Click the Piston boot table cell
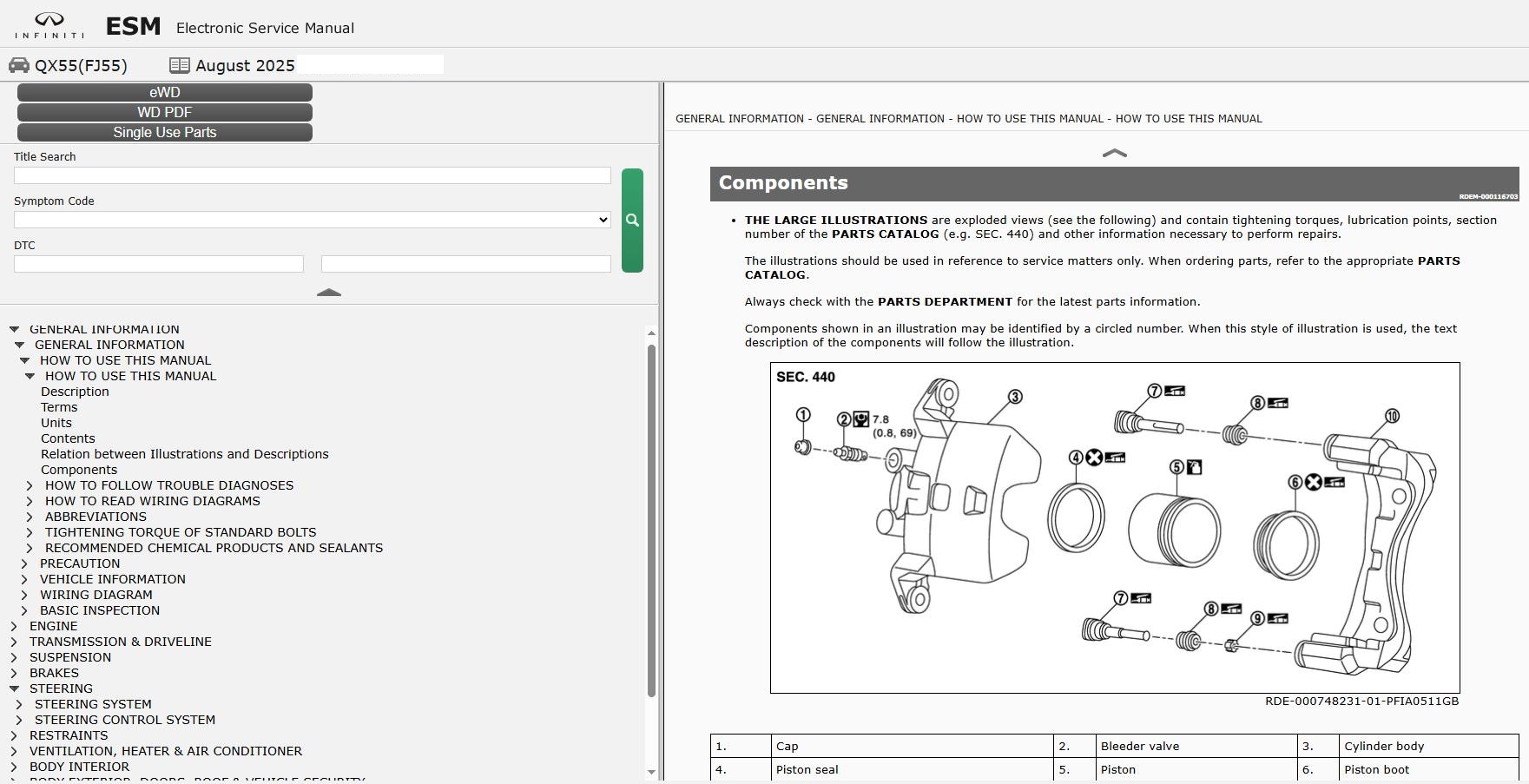The height and width of the screenshot is (784, 1529). (1428, 769)
